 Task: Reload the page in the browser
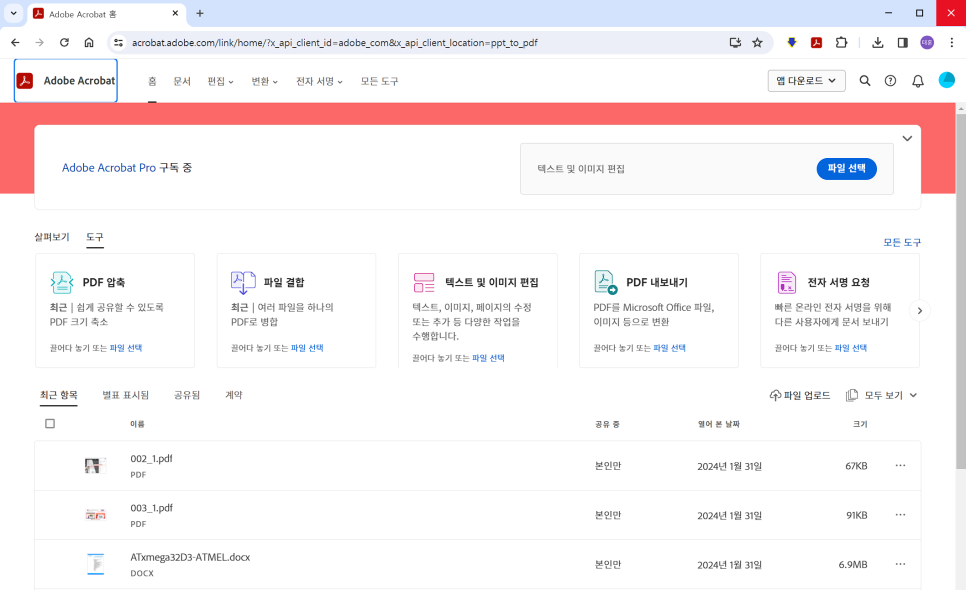64,42
